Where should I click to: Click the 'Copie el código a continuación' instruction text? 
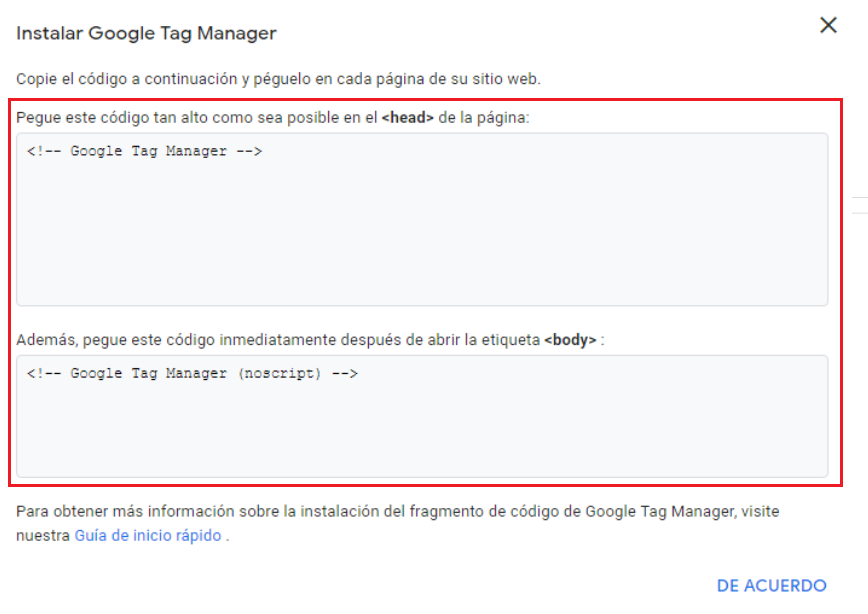(x=278, y=79)
